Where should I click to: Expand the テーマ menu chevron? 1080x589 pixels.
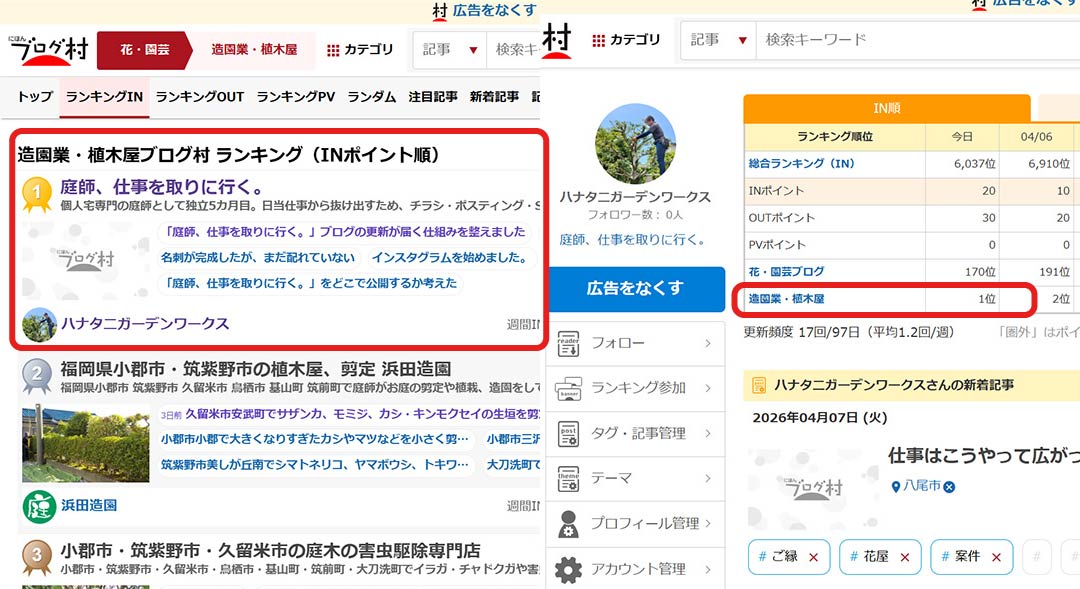(708, 478)
